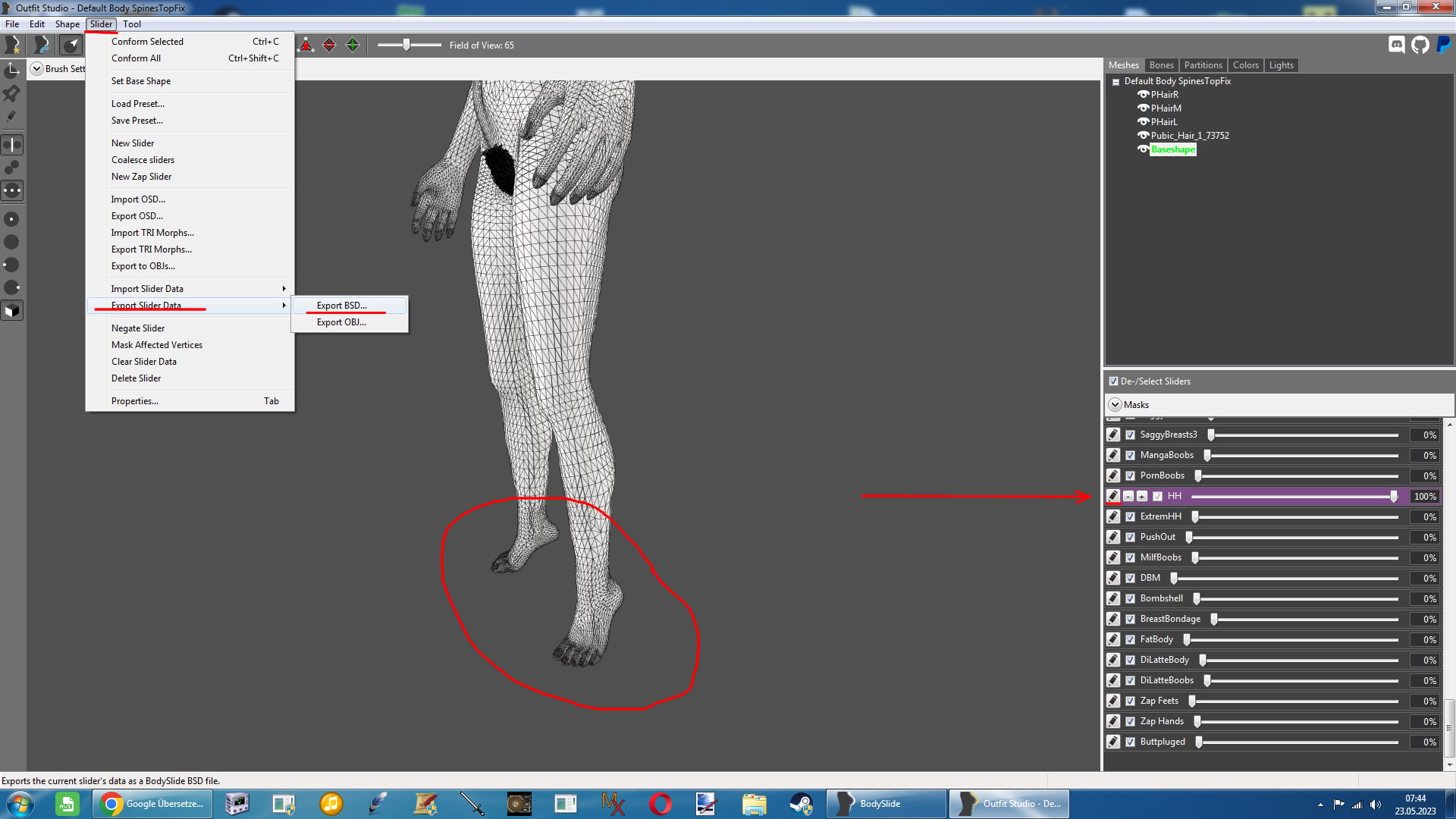Image resolution: width=1456 pixels, height=819 pixels.
Task: Open Google Übersetze... Chrome taskbar window
Action: pos(152,804)
